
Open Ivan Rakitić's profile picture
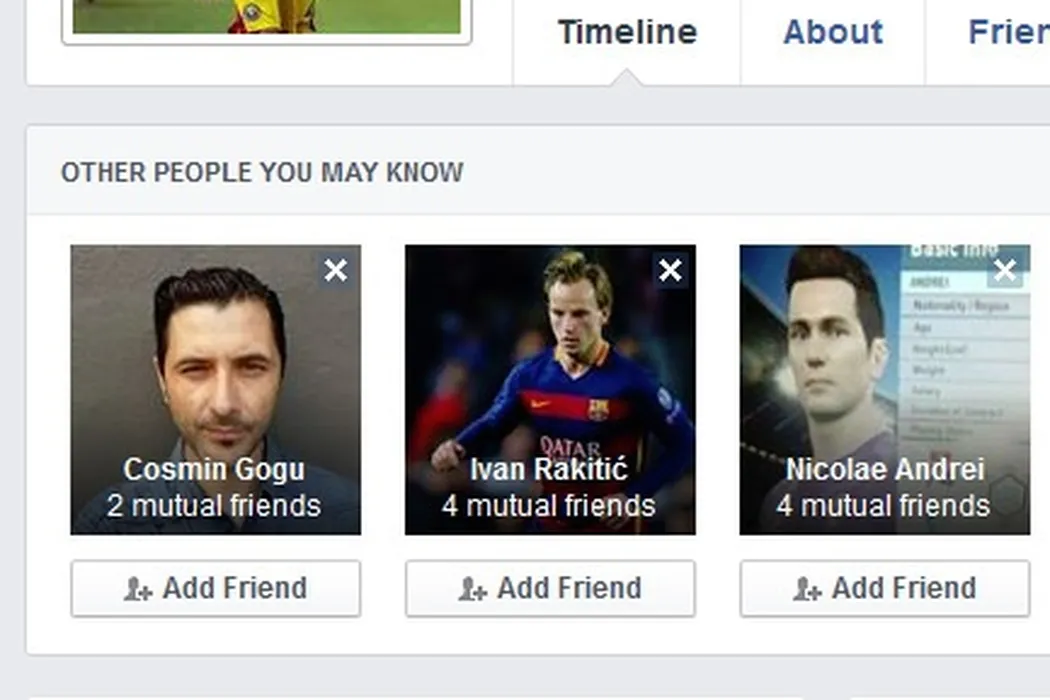coord(550,360)
